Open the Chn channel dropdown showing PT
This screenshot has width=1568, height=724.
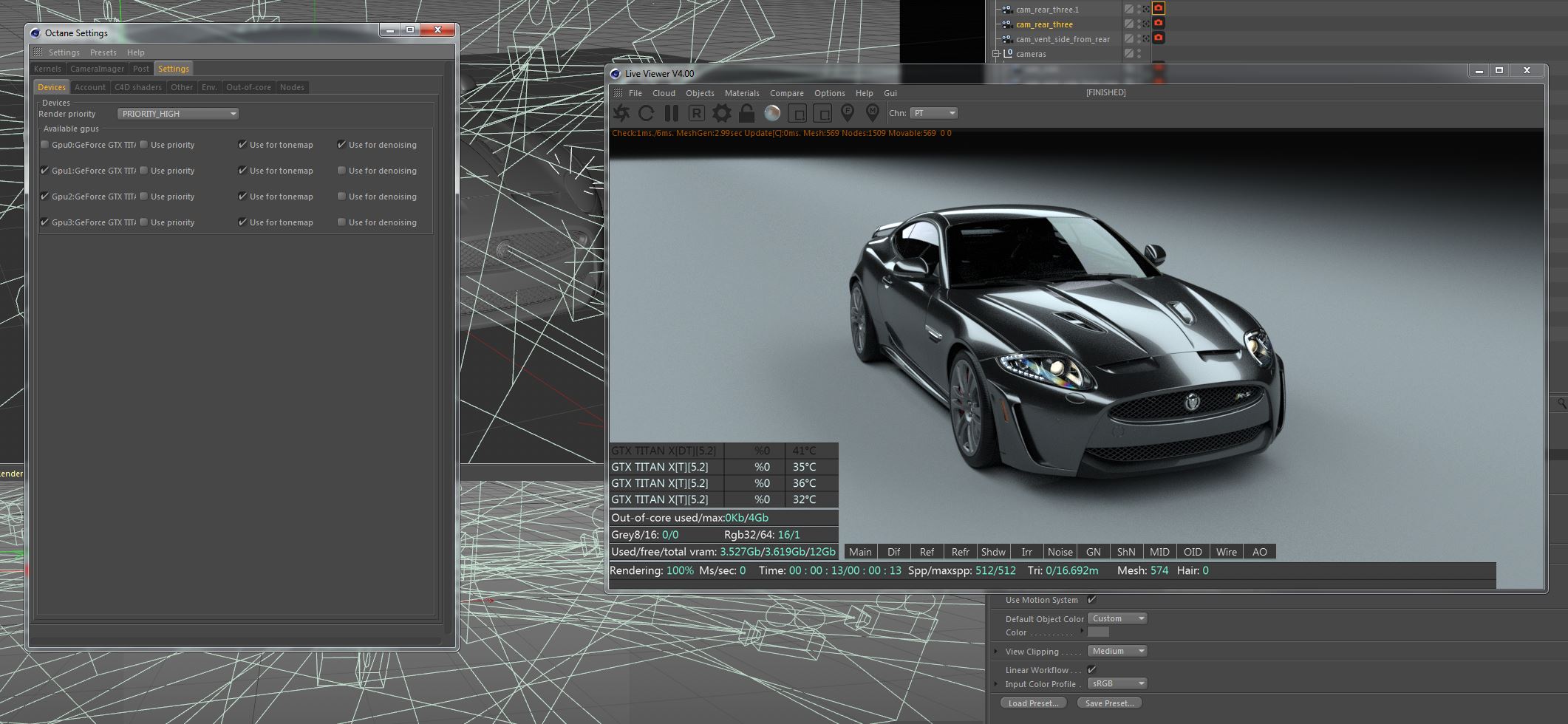click(933, 113)
